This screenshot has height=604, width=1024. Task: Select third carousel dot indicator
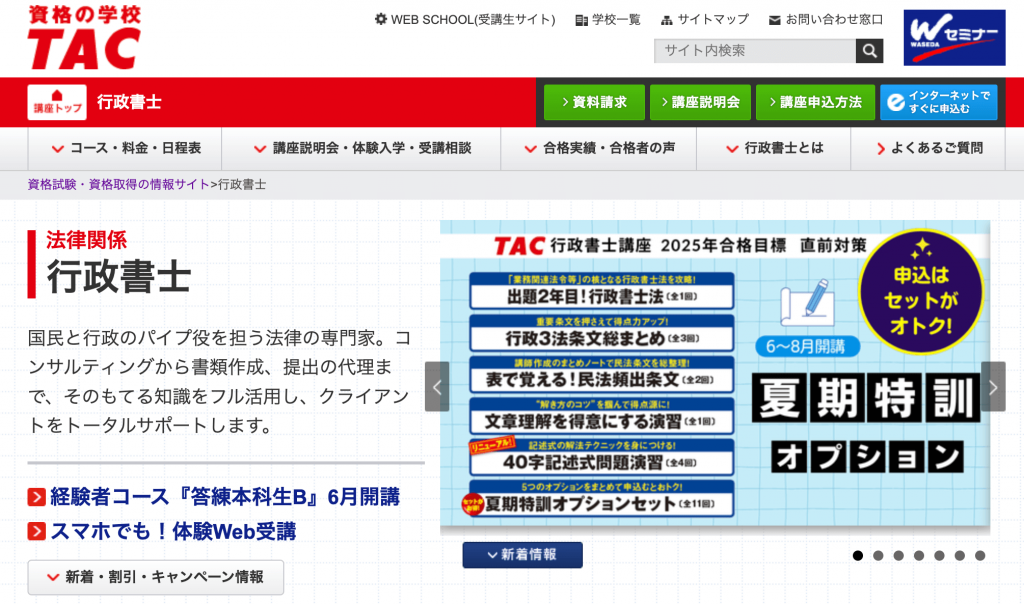click(899, 556)
